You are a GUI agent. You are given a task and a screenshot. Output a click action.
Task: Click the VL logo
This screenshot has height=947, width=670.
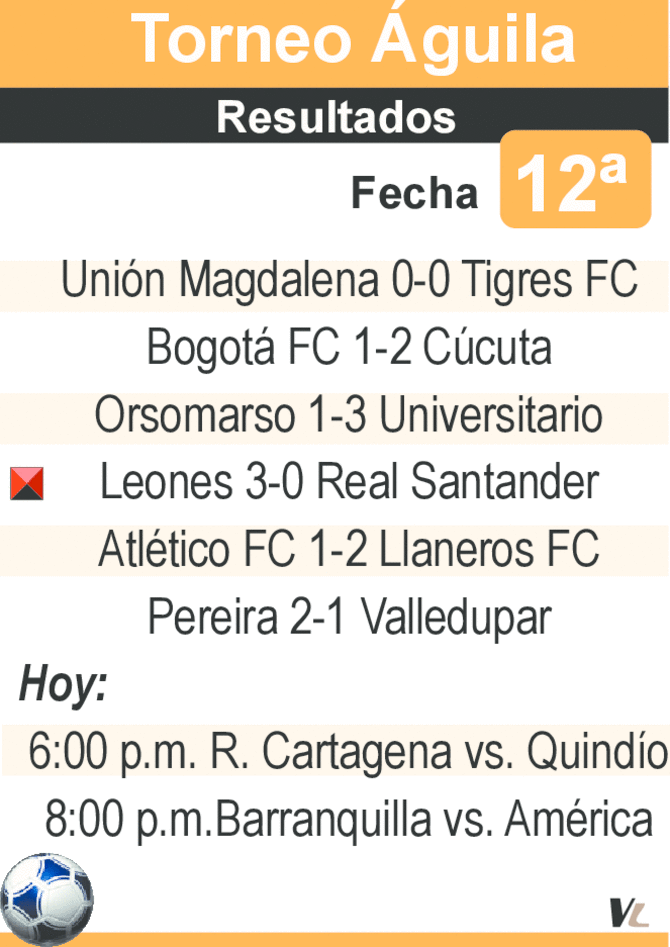[x=628, y=913]
